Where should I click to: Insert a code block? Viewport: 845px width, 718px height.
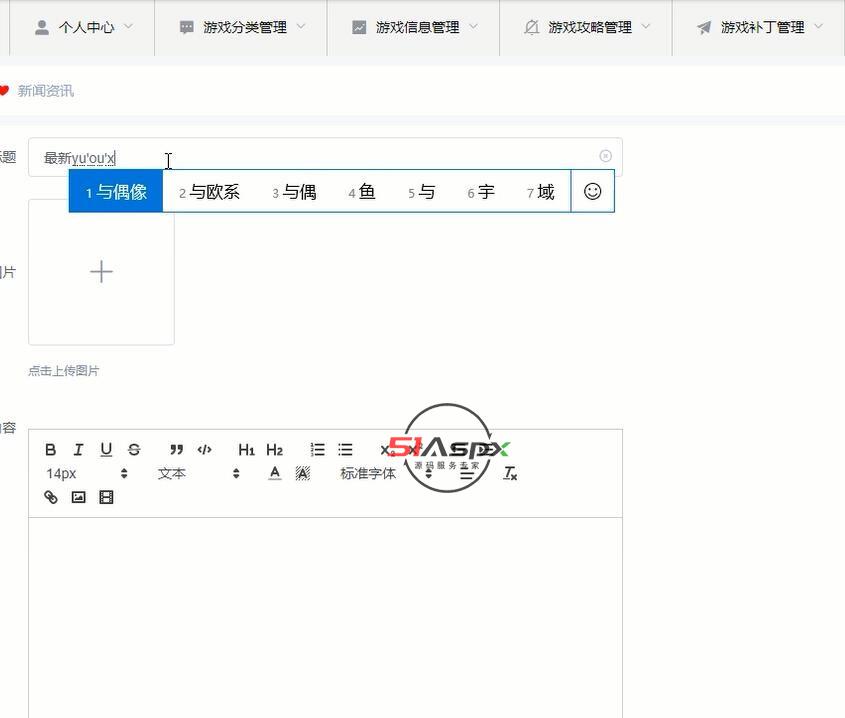pos(204,450)
